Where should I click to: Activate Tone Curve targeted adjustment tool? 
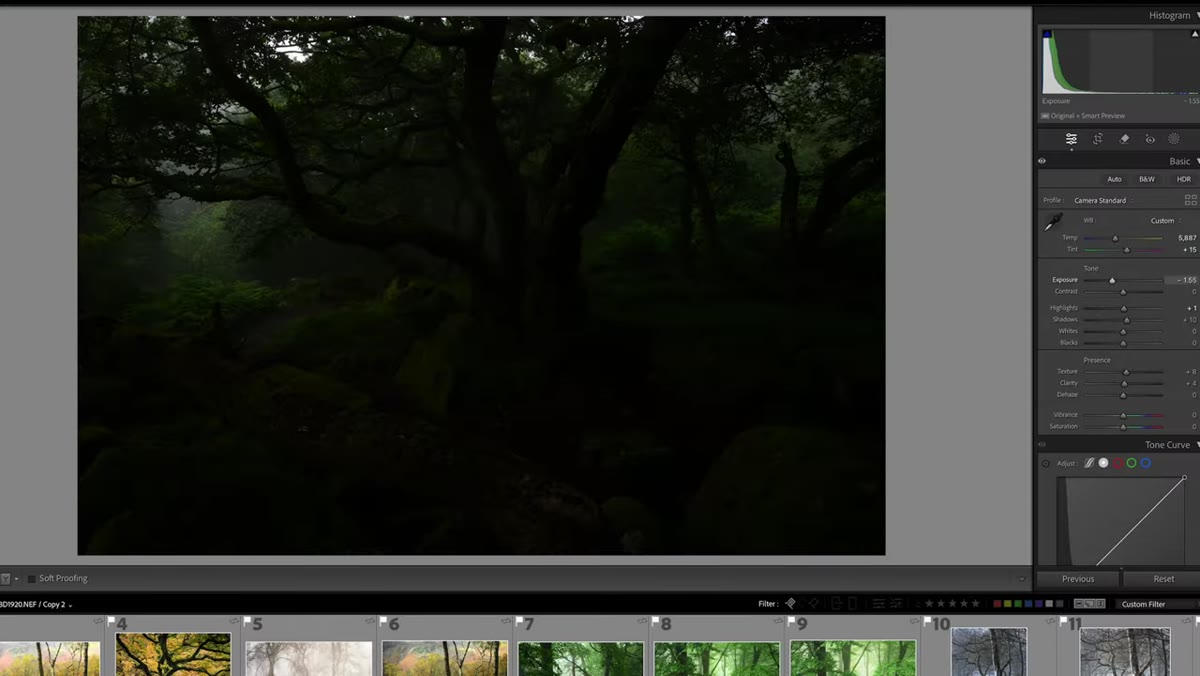pos(1046,463)
